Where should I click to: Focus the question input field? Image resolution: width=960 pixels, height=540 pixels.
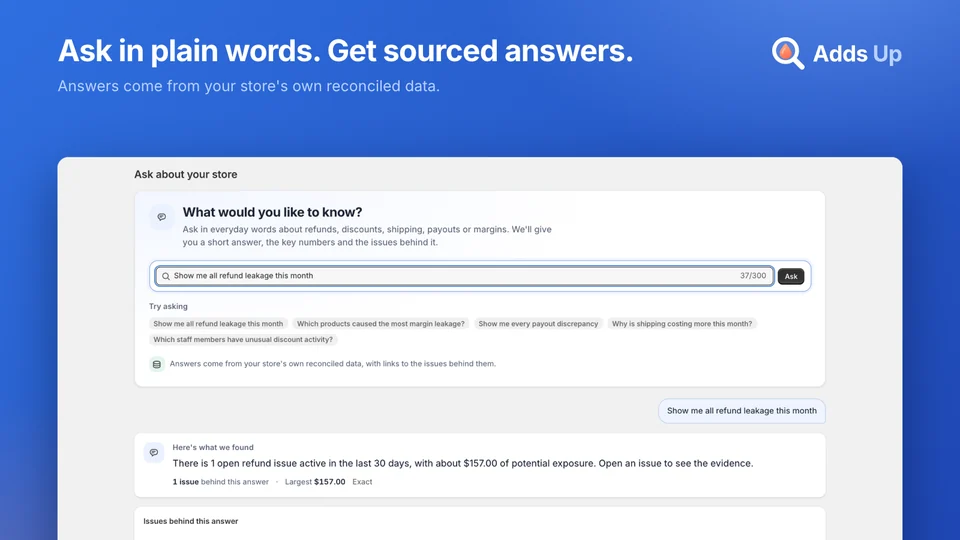[x=465, y=276]
